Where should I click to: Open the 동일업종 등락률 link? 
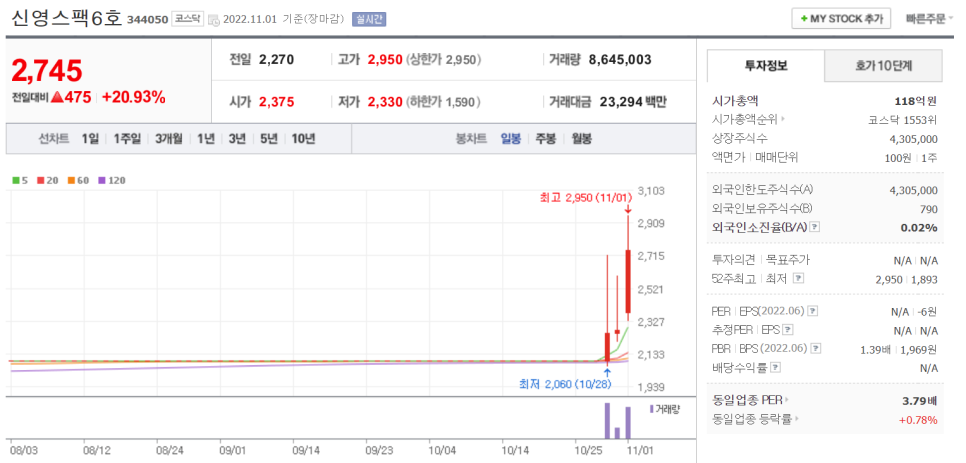click(755, 419)
